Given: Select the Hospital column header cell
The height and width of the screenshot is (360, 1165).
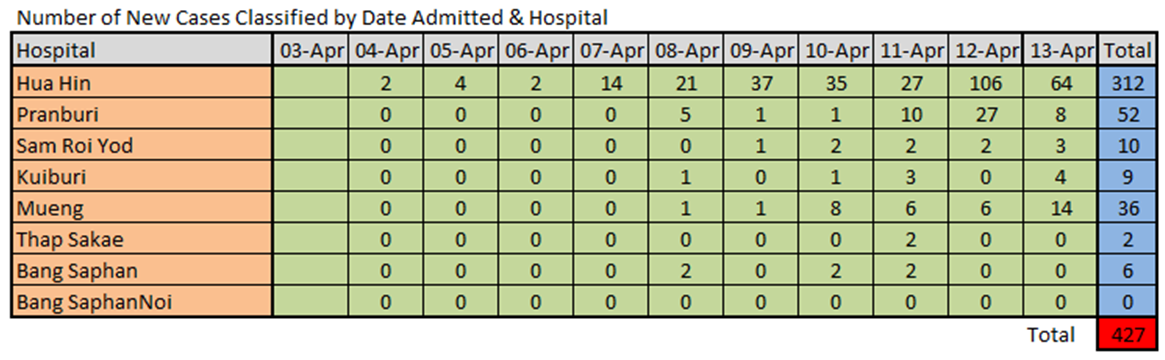Looking at the screenshot, I should (x=141, y=51).
